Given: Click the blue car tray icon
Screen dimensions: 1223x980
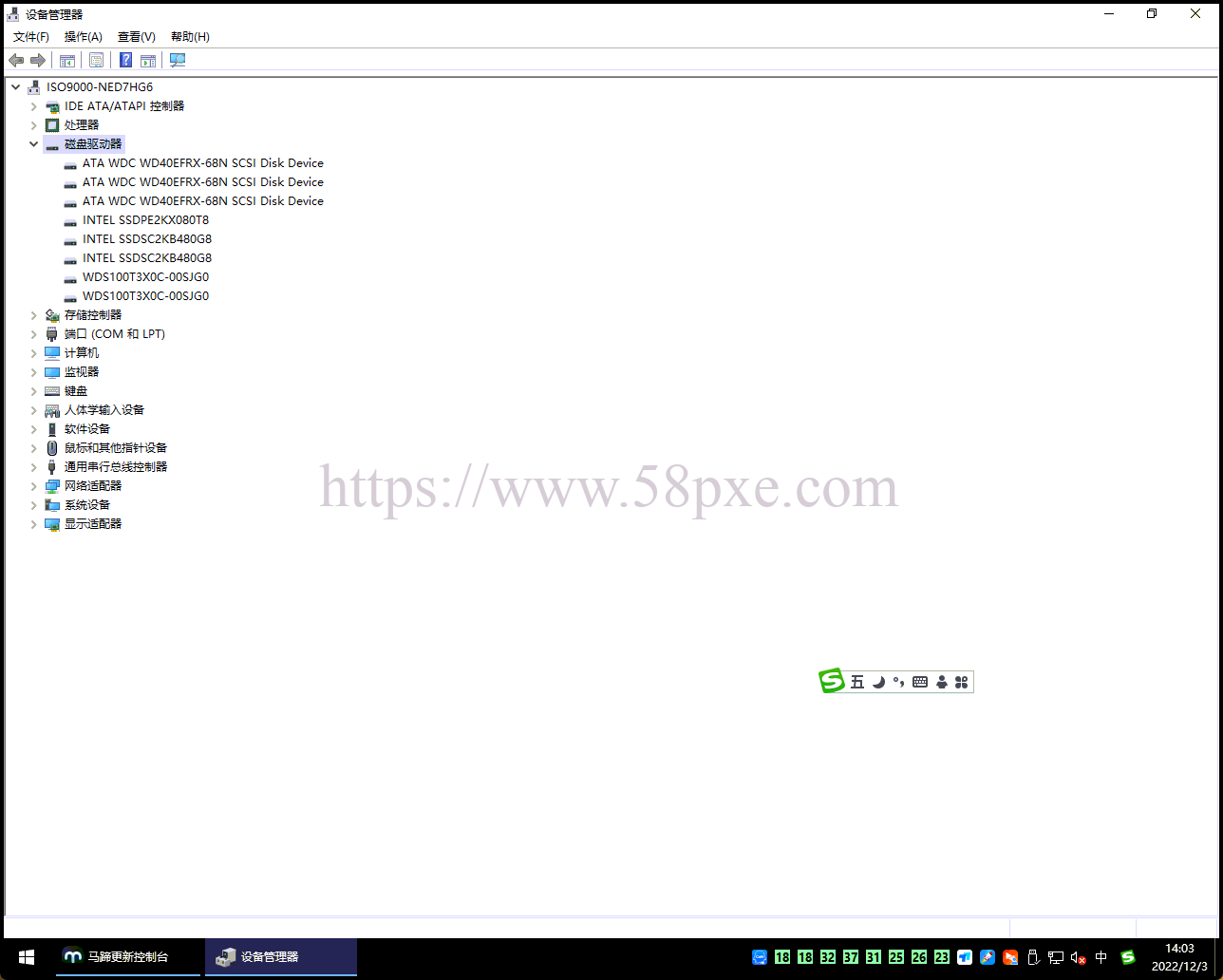Looking at the screenshot, I should [x=760, y=957].
